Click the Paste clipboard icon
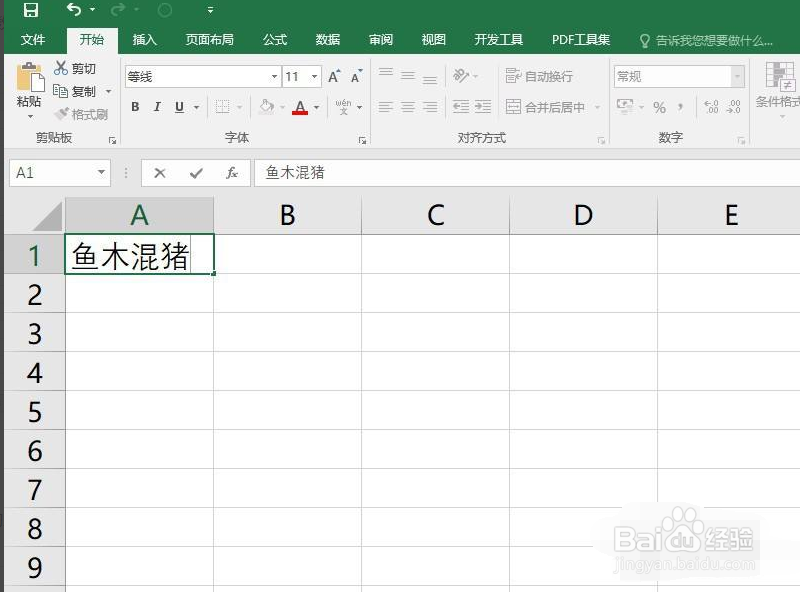The height and width of the screenshot is (592, 800). click(30, 78)
